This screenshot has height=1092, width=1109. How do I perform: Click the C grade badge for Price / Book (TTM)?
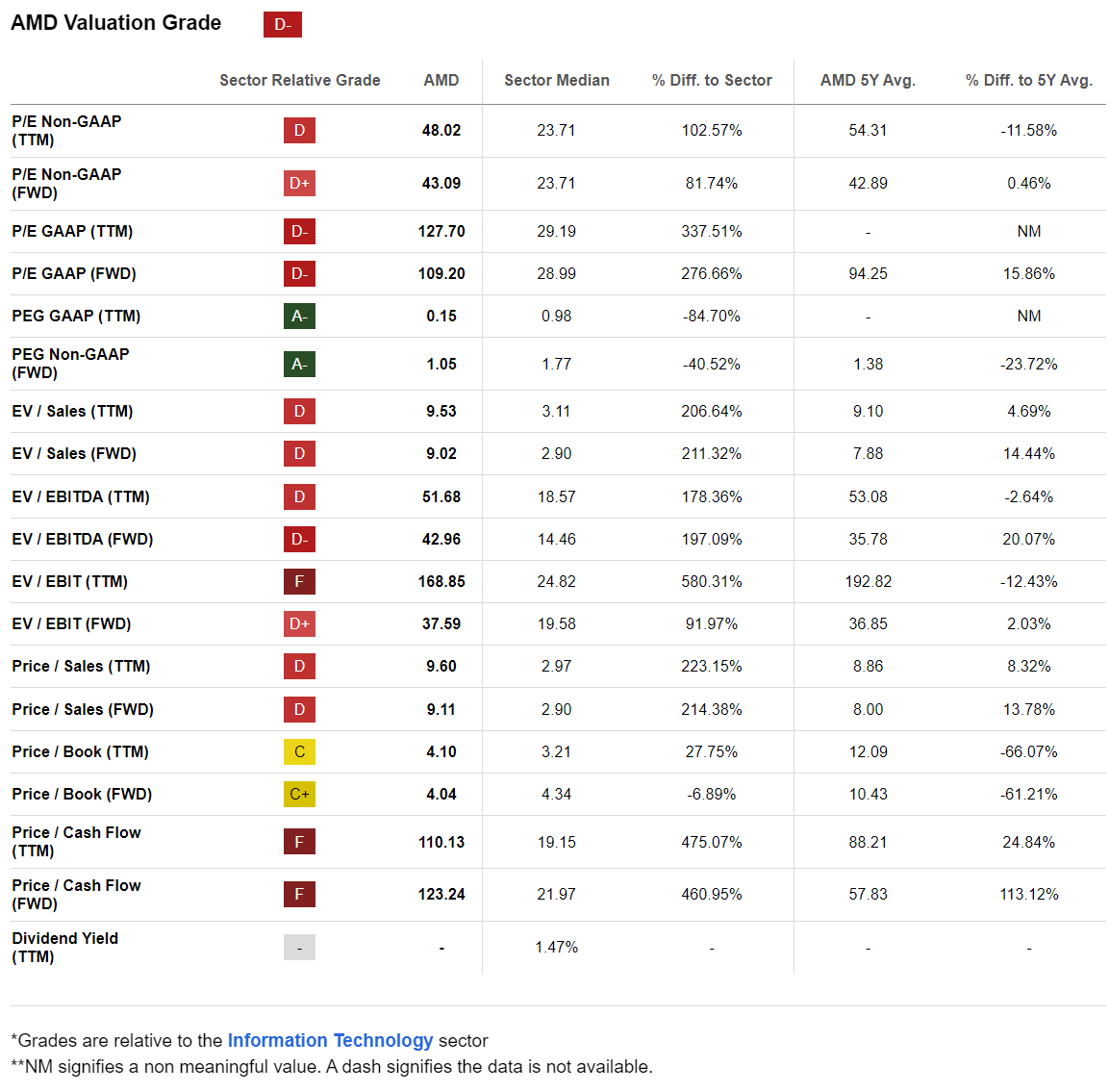pos(299,751)
